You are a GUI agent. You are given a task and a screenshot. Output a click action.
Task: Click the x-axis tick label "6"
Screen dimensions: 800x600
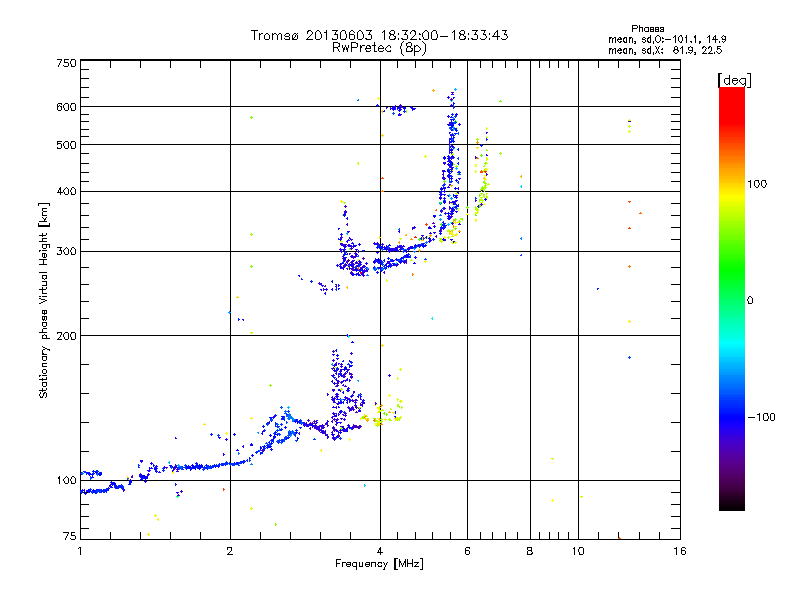[x=467, y=551]
